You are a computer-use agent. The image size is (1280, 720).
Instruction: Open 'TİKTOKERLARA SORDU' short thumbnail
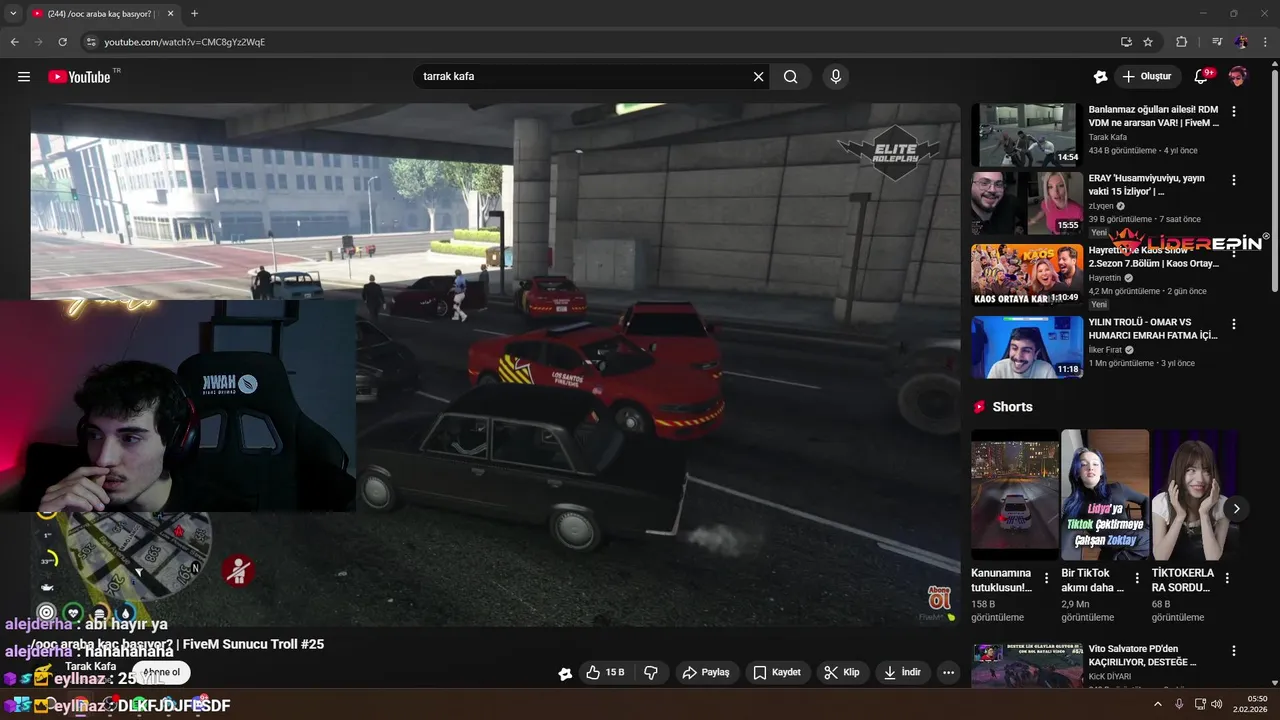click(1194, 495)
